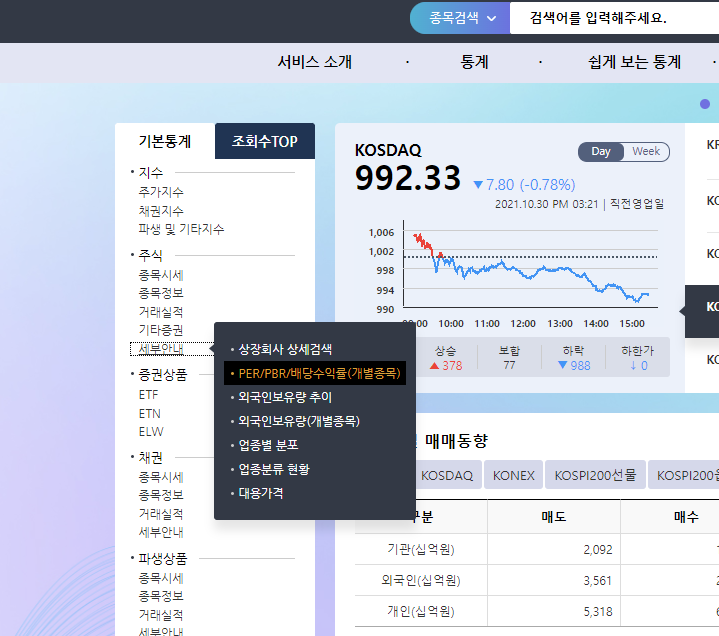Select Week in the chart period toggle
This screenshot has height=636, width=719.
[x=646, y=151]
